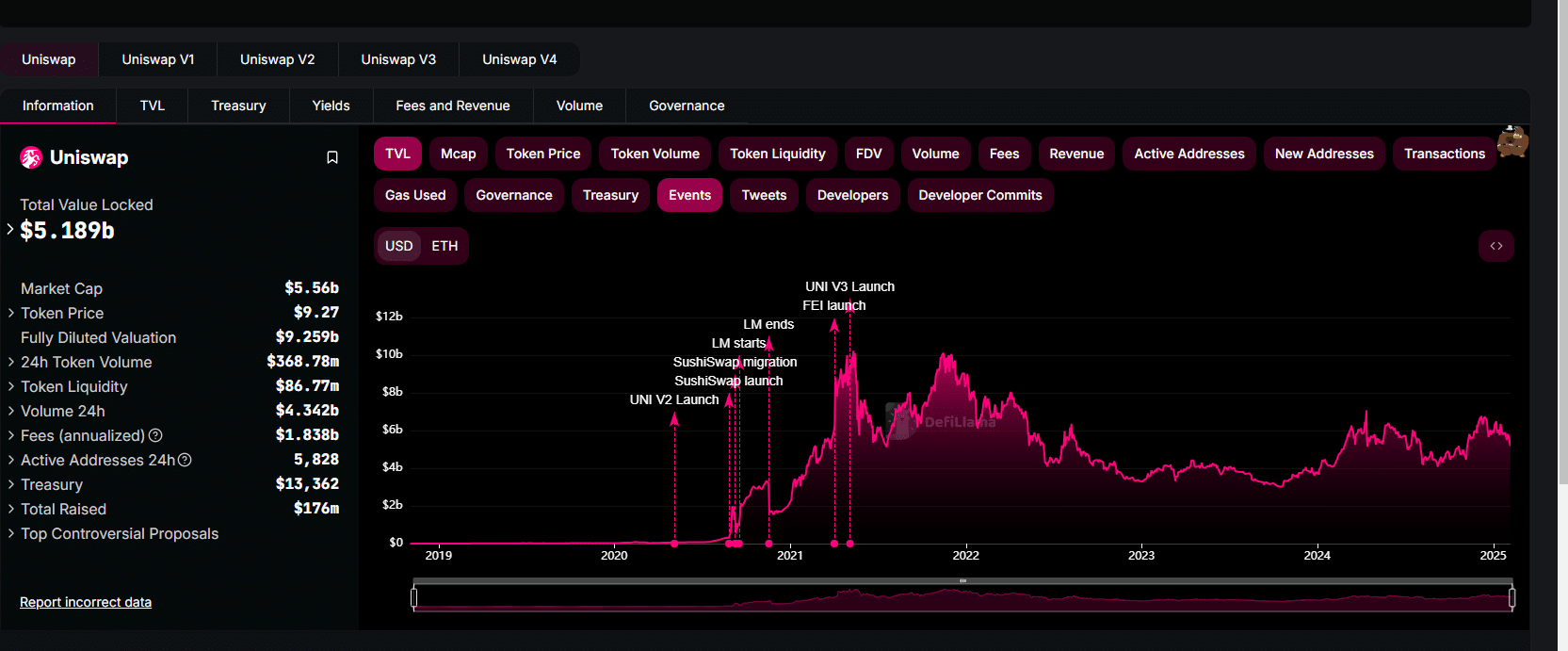Viewport: 1568px width, 651px height.
Task: Disable the Events chart overlay
Action: tap(690, 195)
